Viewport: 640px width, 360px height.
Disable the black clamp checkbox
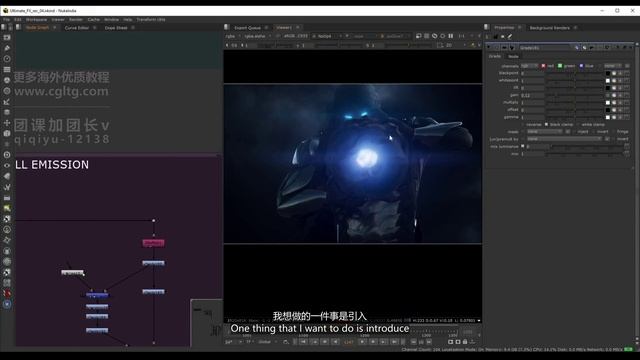547,124
